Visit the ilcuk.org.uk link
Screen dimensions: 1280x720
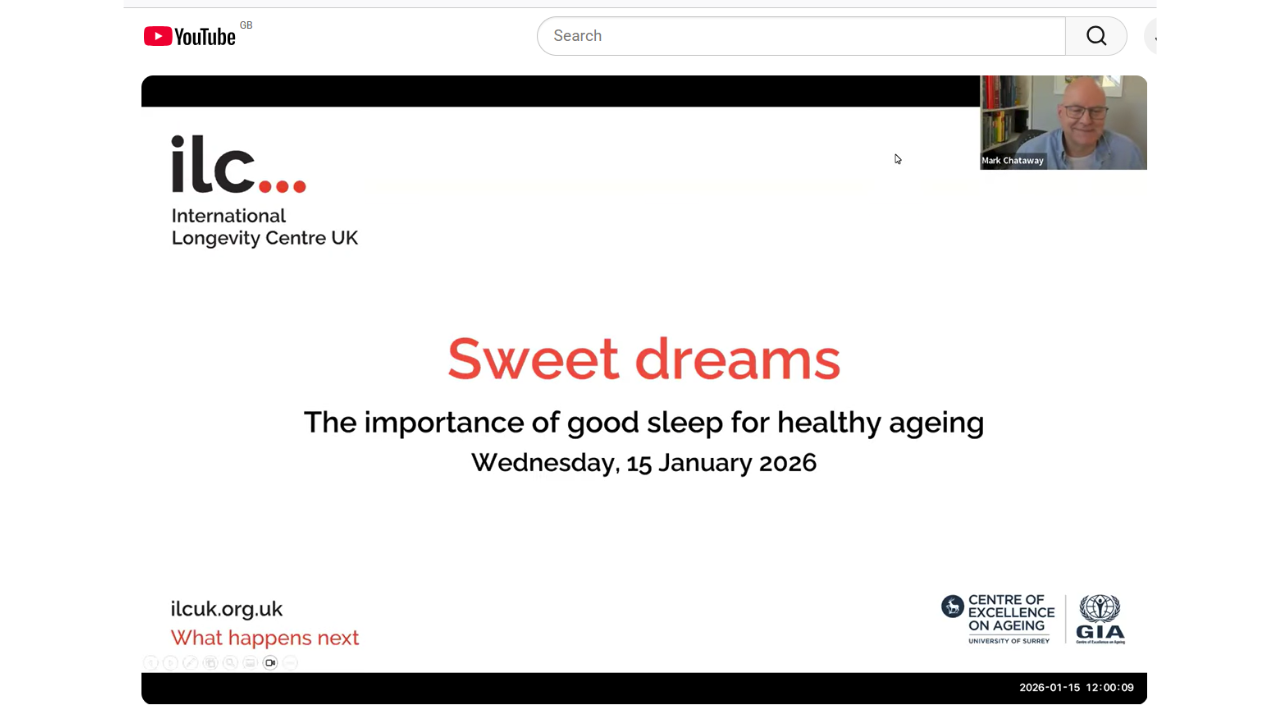pyautogui.click(x=226, y=609)
